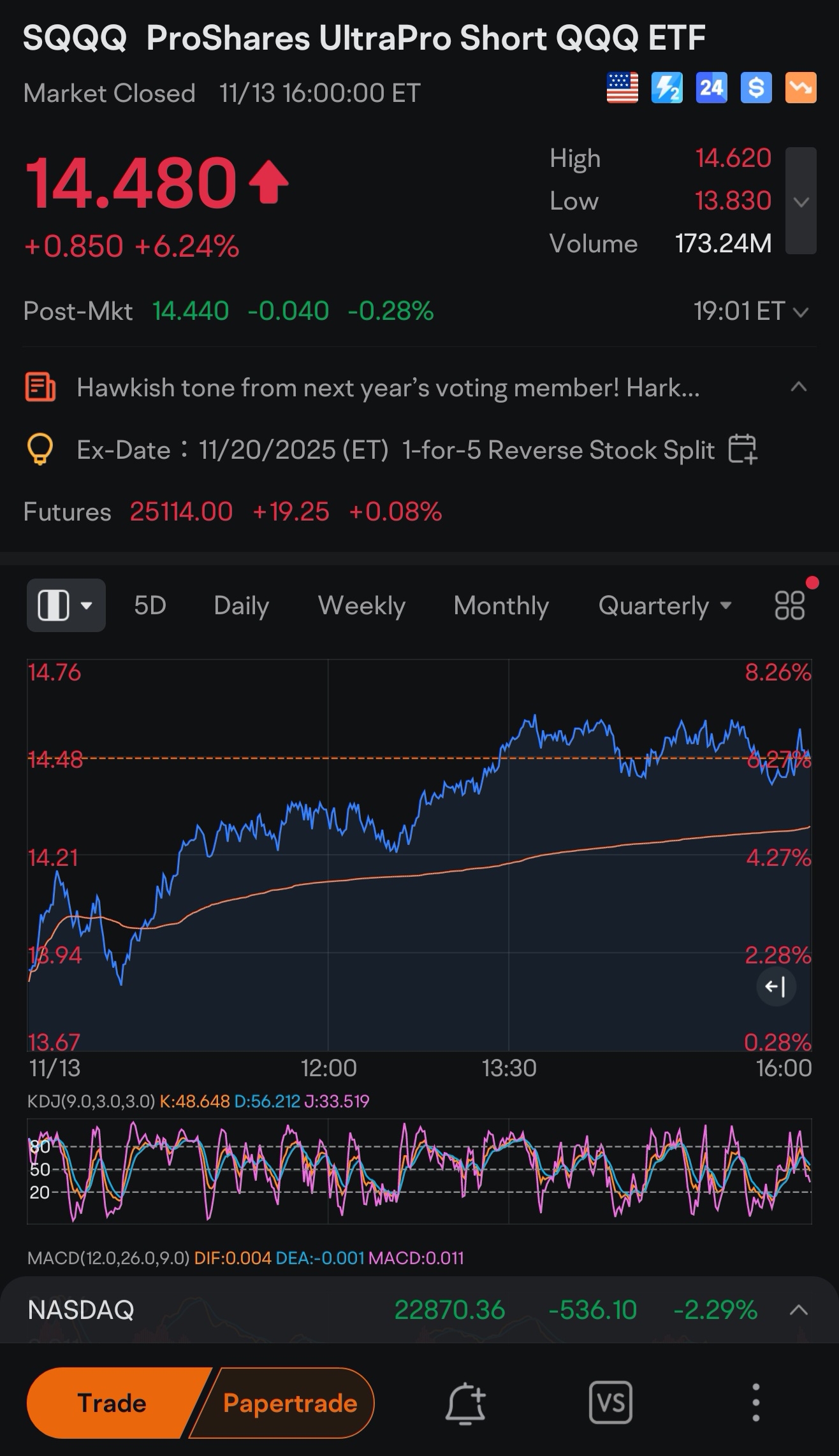Switch chart to Monthly view
The width and height of the screenshot is (839, 1456).
point(501,605)
